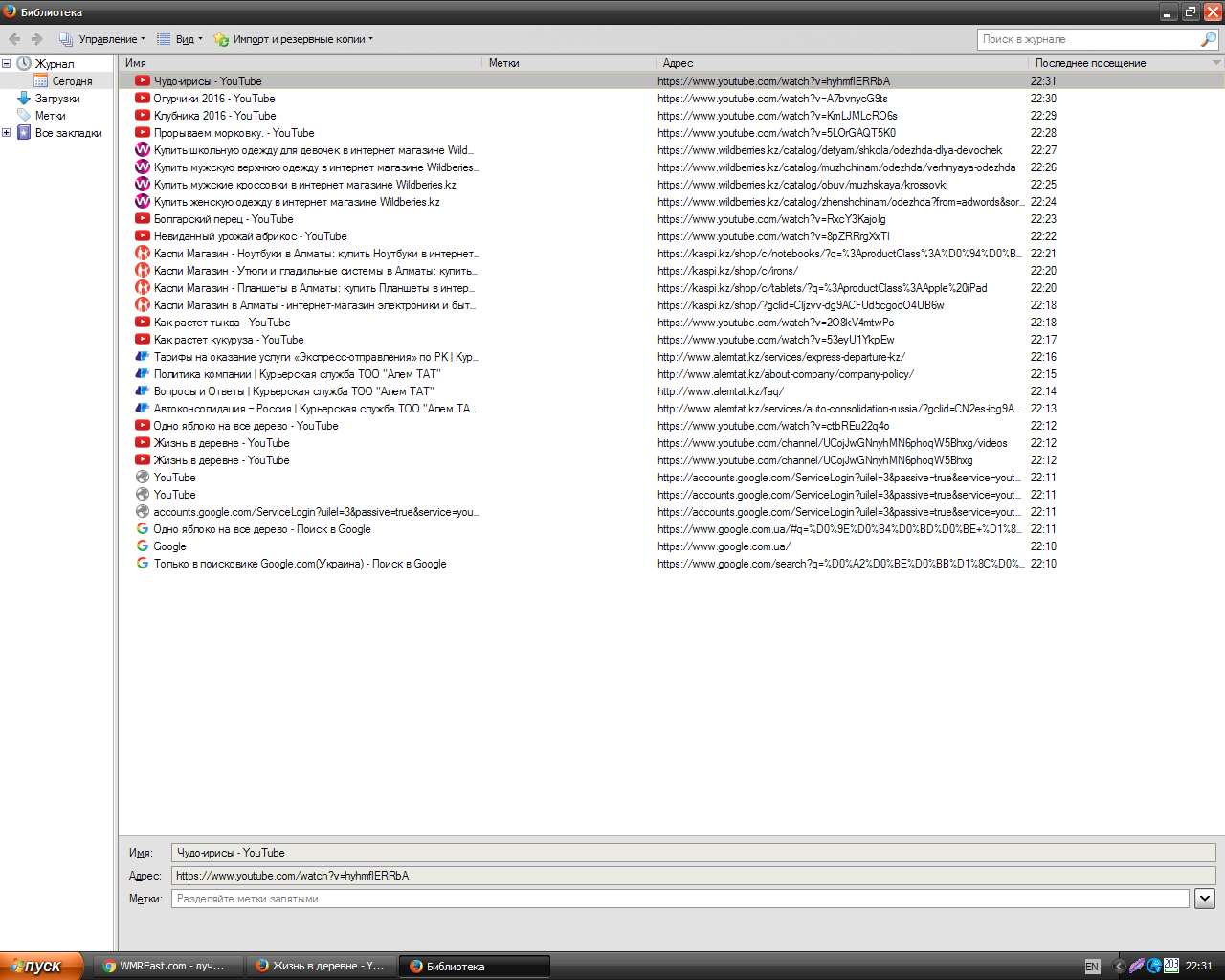Click the https://www.google.com.ua/ address cell
Screen dimensions: 1225x980
pyautogui.click(x=724, y=546)
